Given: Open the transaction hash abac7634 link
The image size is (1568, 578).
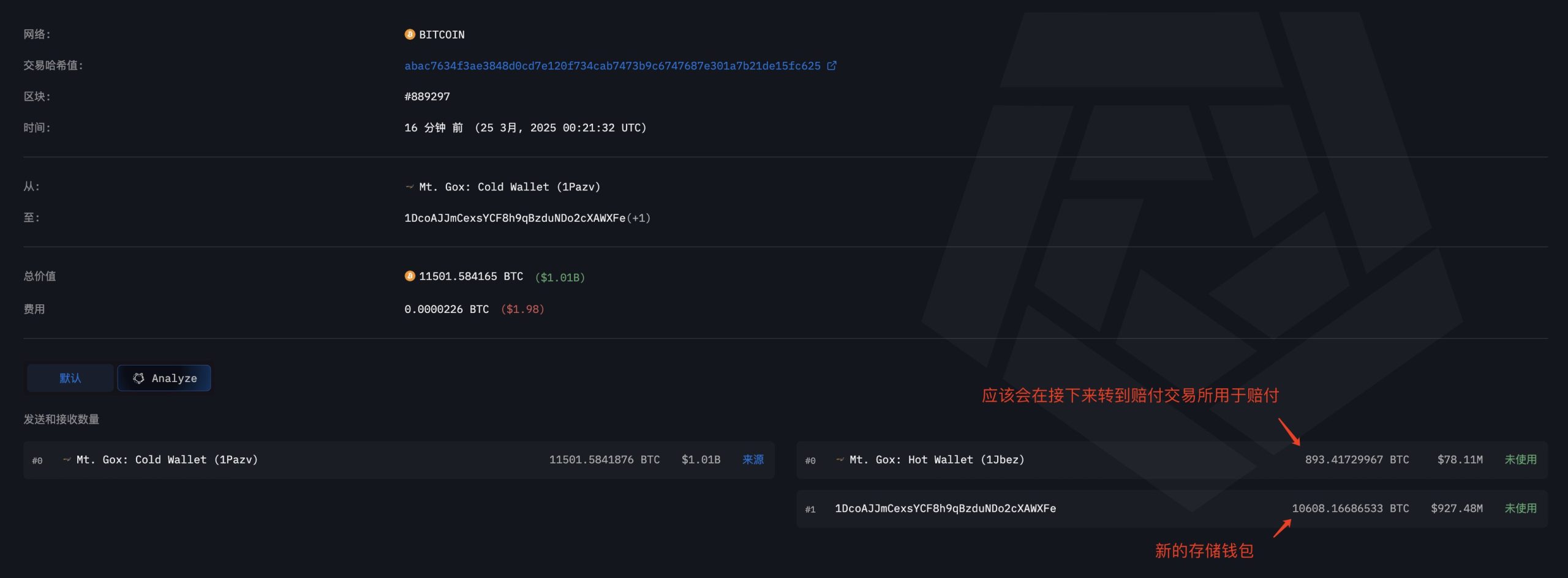Looking at the screenshot, I should tap(612, 66).
